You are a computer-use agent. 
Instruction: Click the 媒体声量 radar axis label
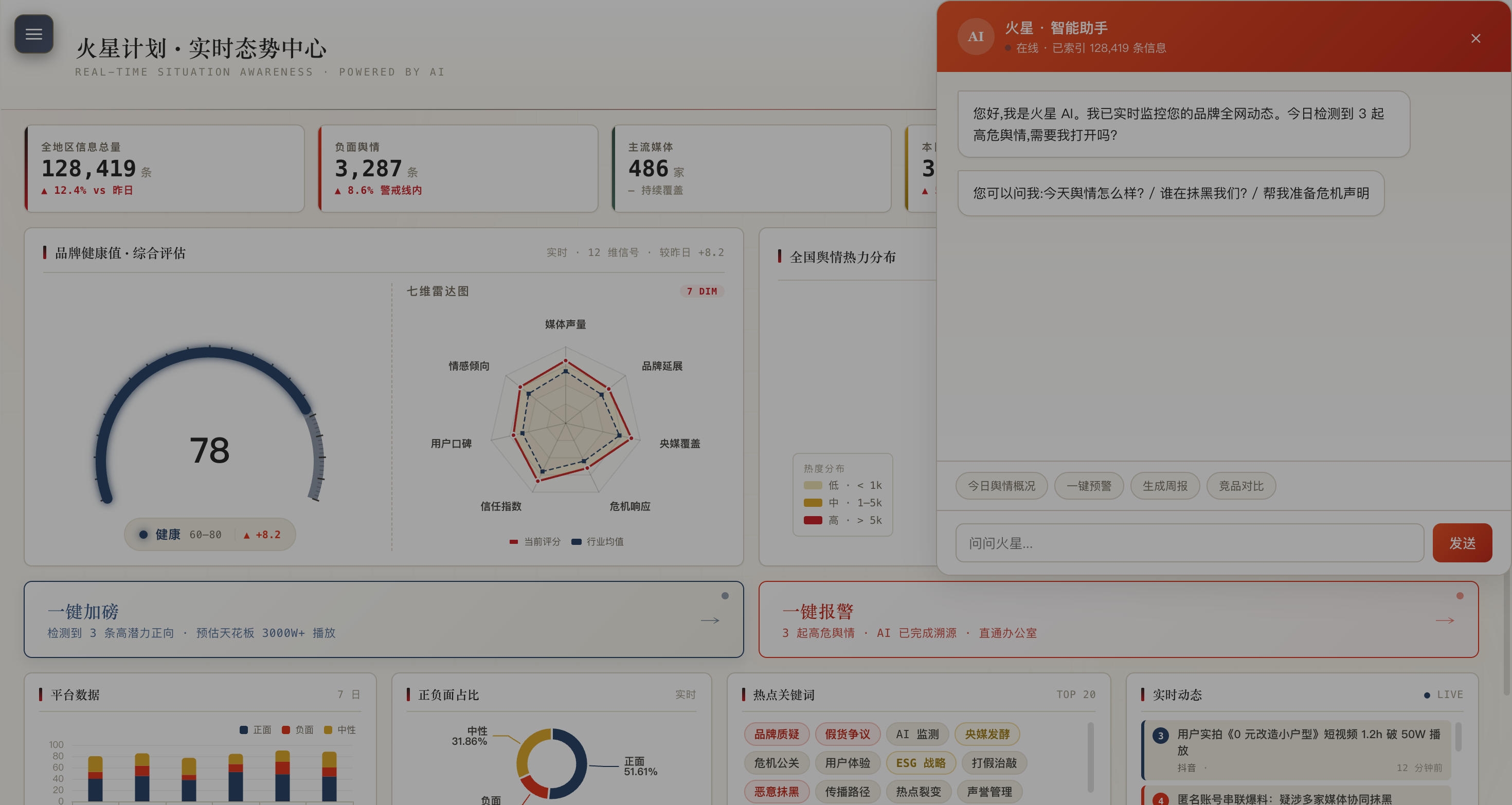(565, 324)
